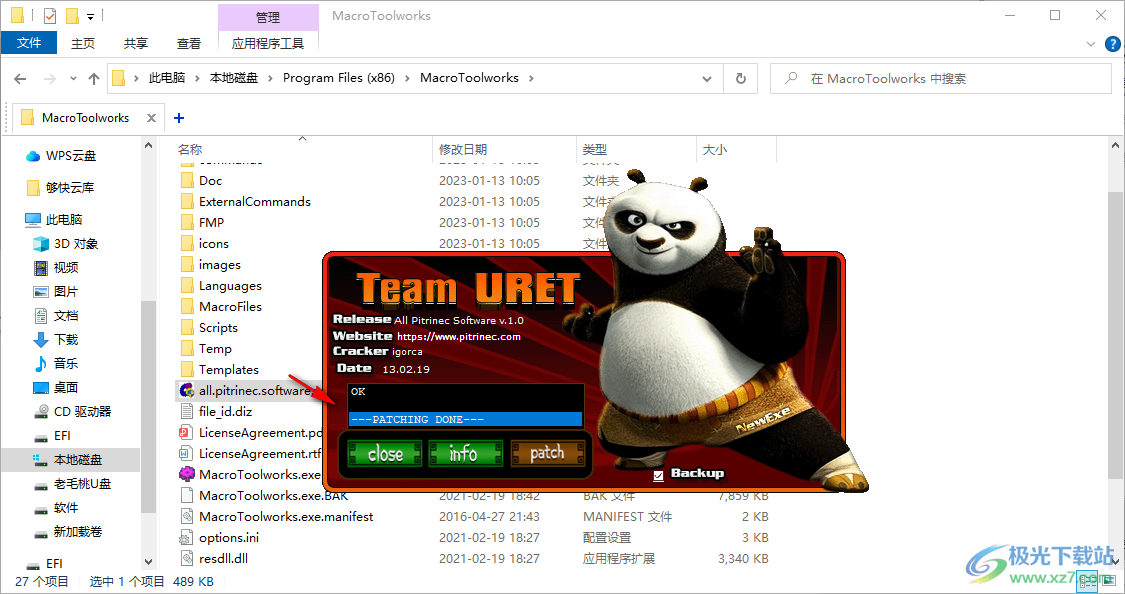Select the FMP folder icon
1125x594 pixels.
coord(187,222)
